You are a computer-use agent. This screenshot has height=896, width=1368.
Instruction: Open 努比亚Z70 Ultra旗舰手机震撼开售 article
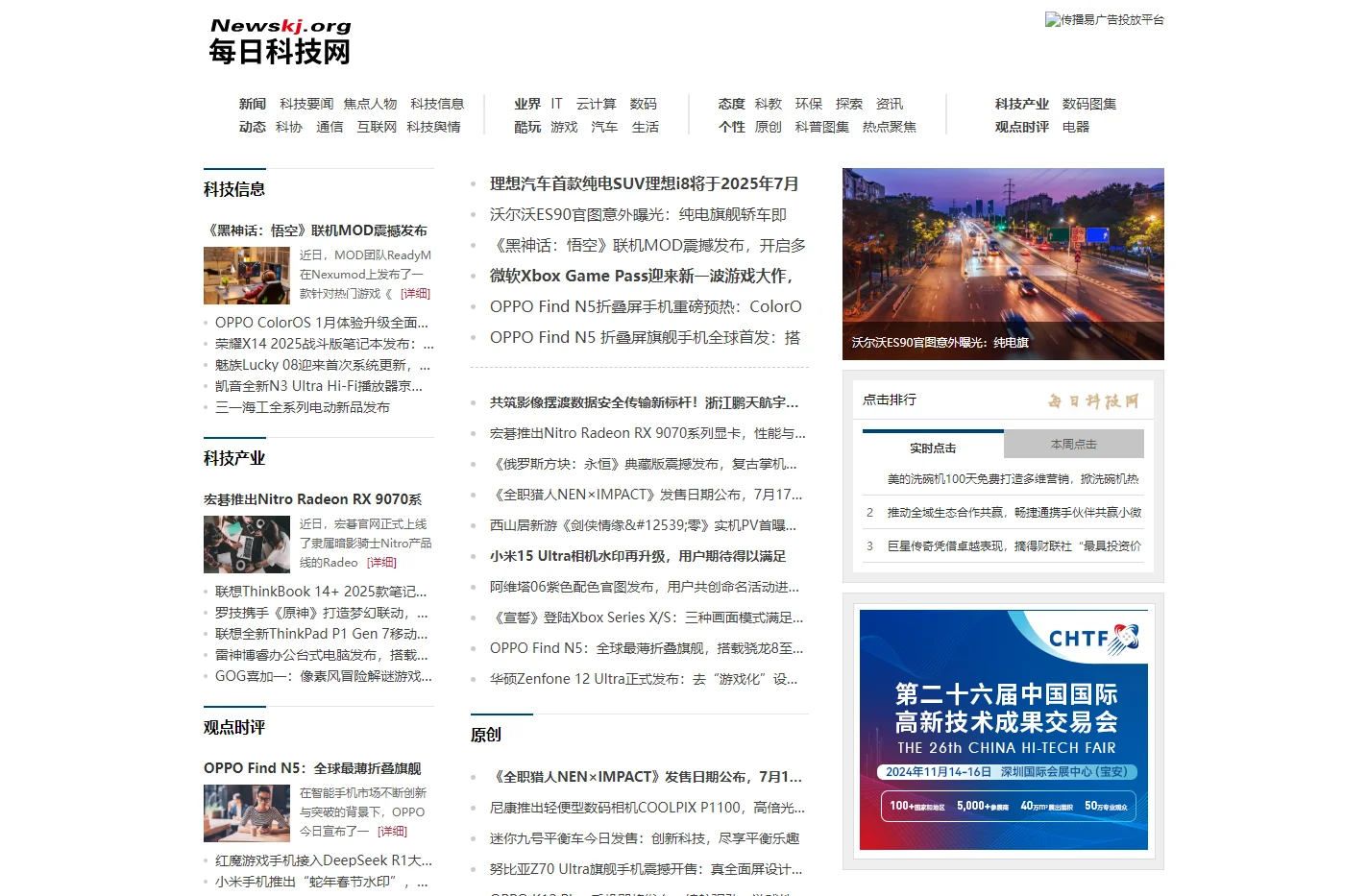pyautogui.click(x=646, y=869)
